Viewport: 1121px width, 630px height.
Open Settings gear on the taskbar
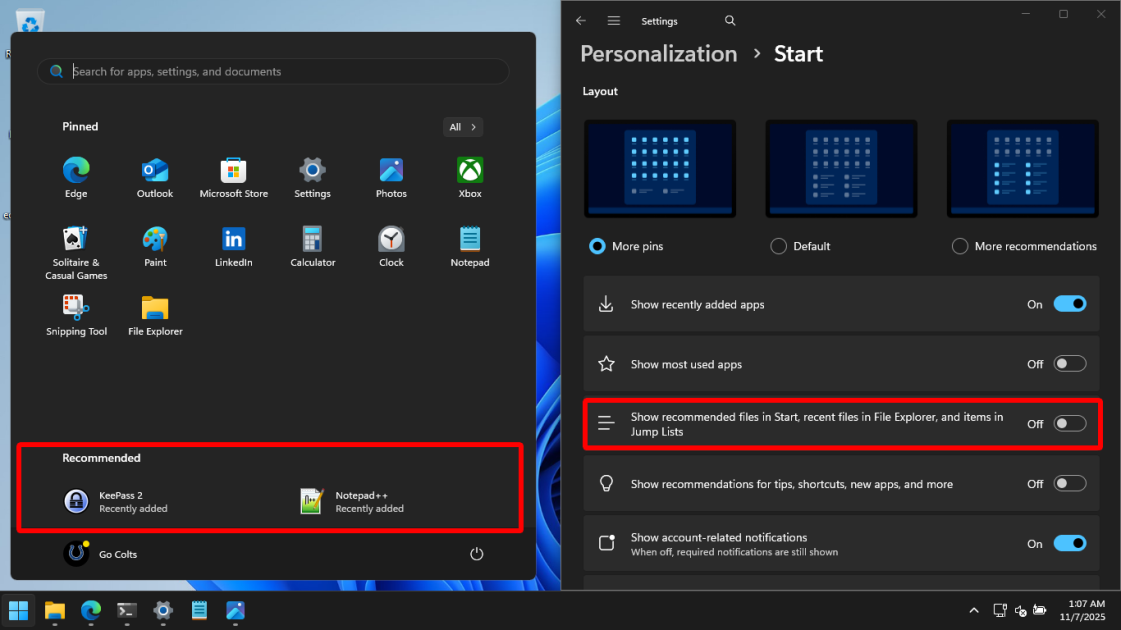pos(163,611)
